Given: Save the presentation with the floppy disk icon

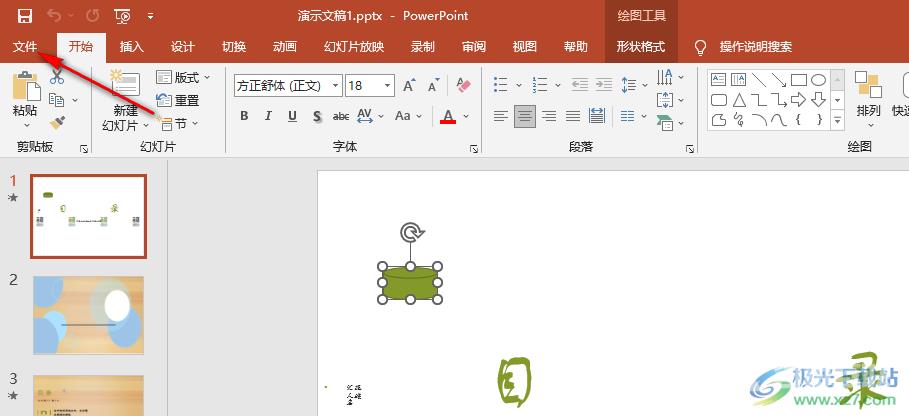Looking at the screenshot, I should pyautogui.click(x=24, y=16).
